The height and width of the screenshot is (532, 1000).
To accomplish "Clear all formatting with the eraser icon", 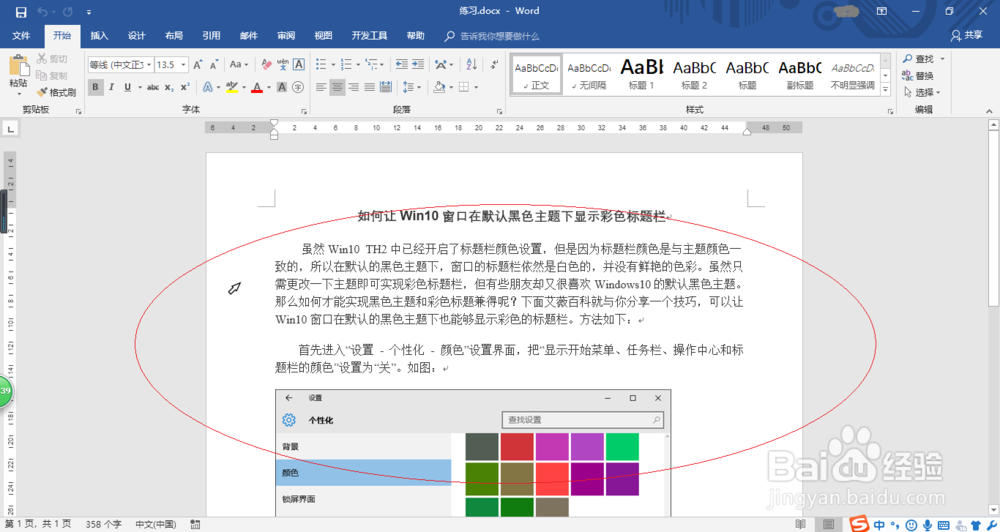I will click(x=267, y=64).
